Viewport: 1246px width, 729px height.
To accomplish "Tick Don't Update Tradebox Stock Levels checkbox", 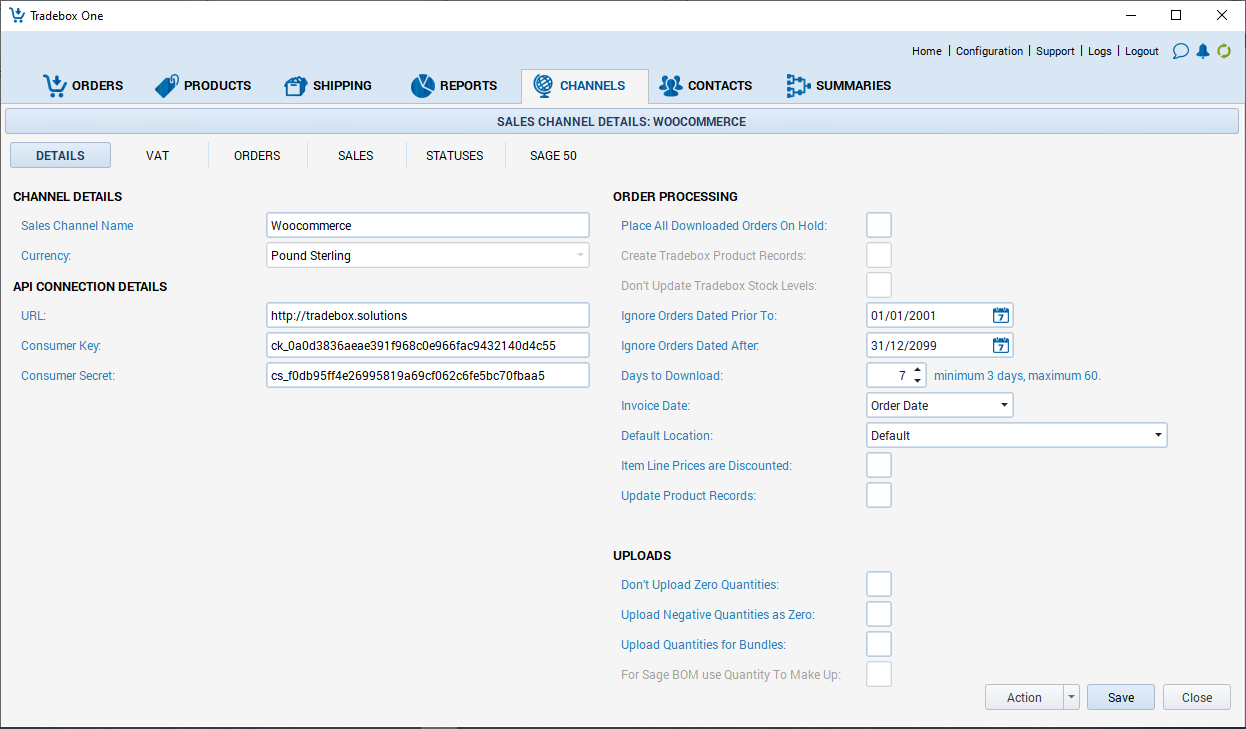I will tap(879, 285).
